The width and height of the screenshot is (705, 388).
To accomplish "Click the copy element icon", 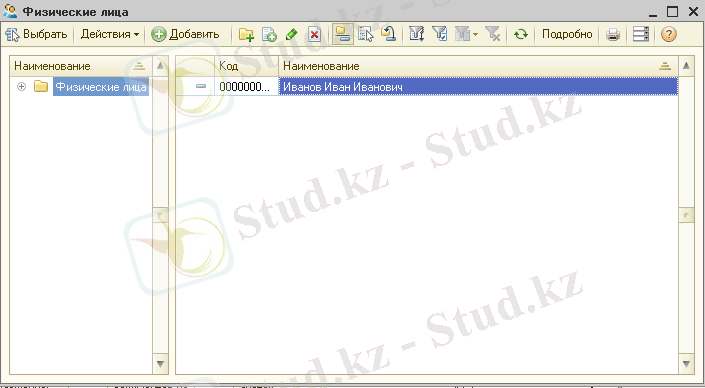I will (269, 35).
